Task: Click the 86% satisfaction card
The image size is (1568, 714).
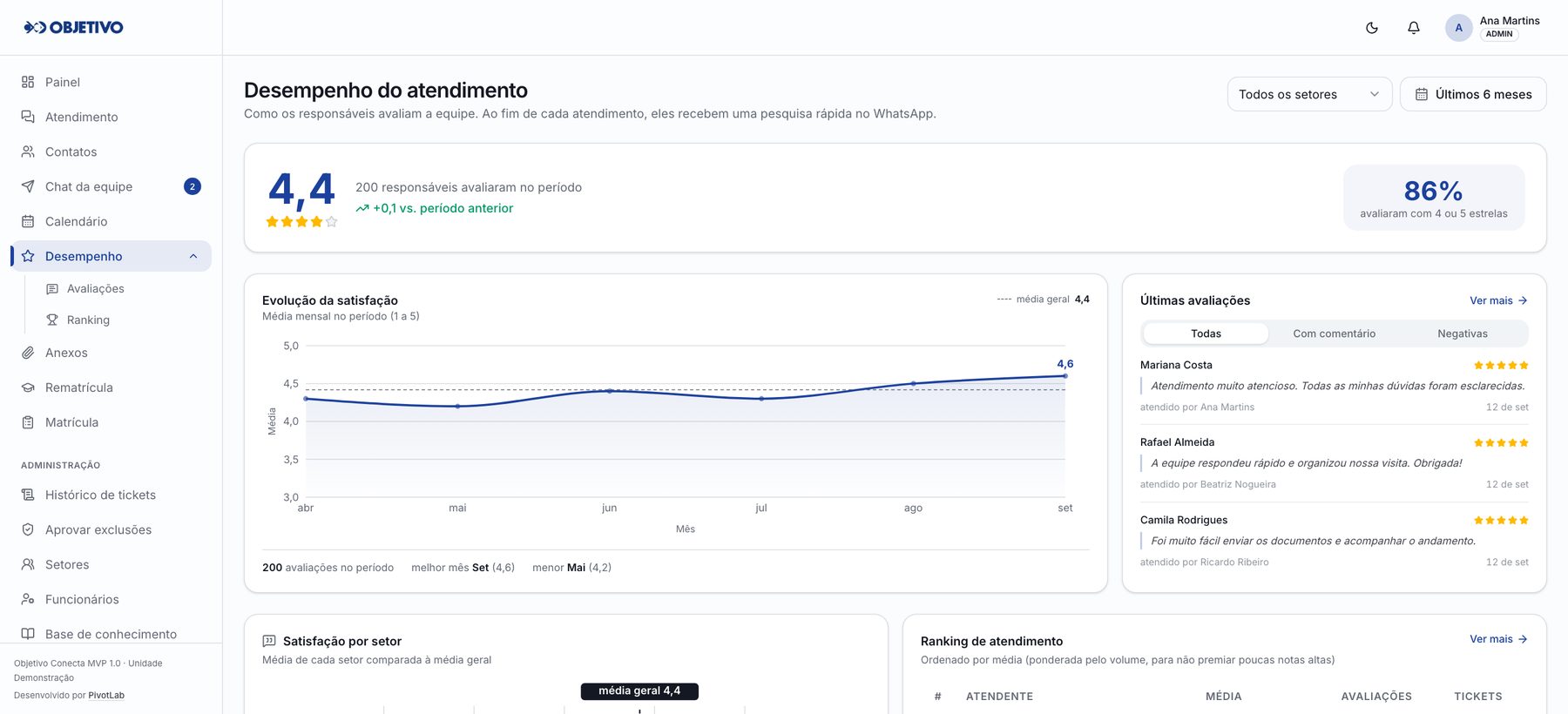Action: (x=1434, y=198)
